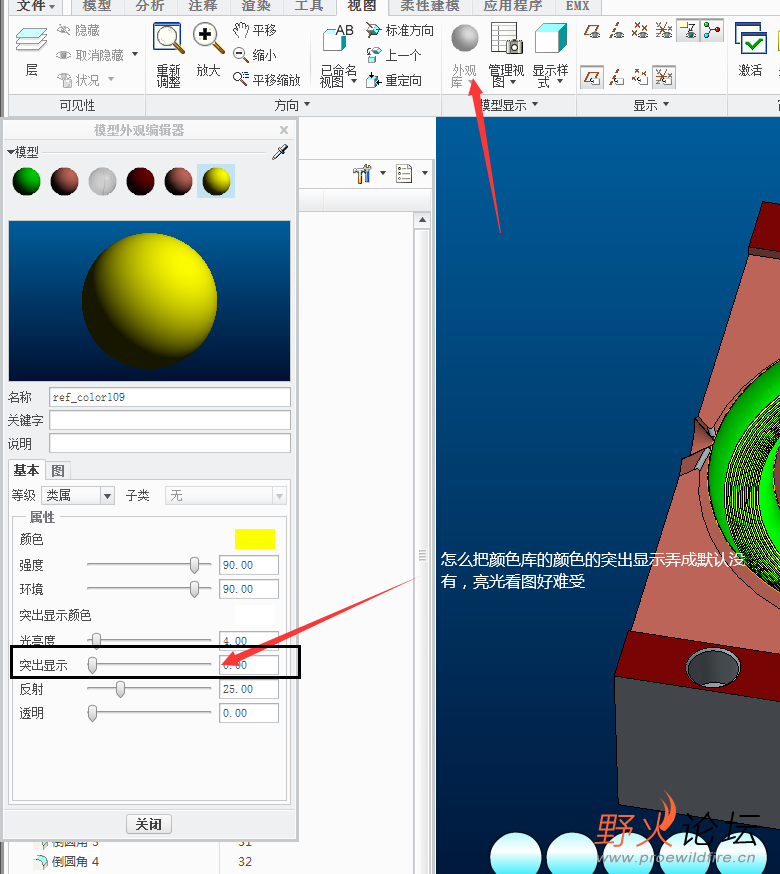Open the 重定向 (Reorient) tool
780x874 pixels.
click(394, 80)
